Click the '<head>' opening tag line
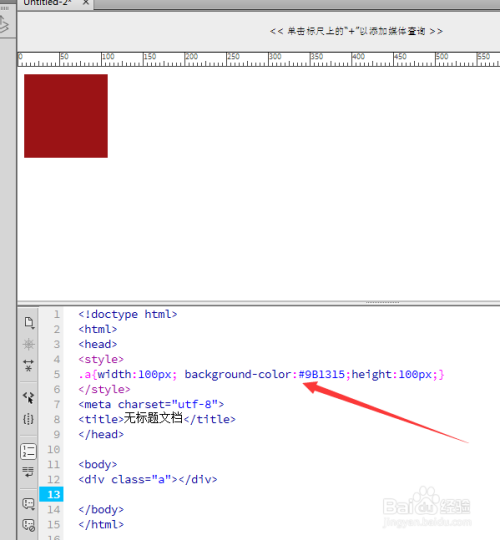The height and width of the screenshot is (540, 500). (98, 344)
